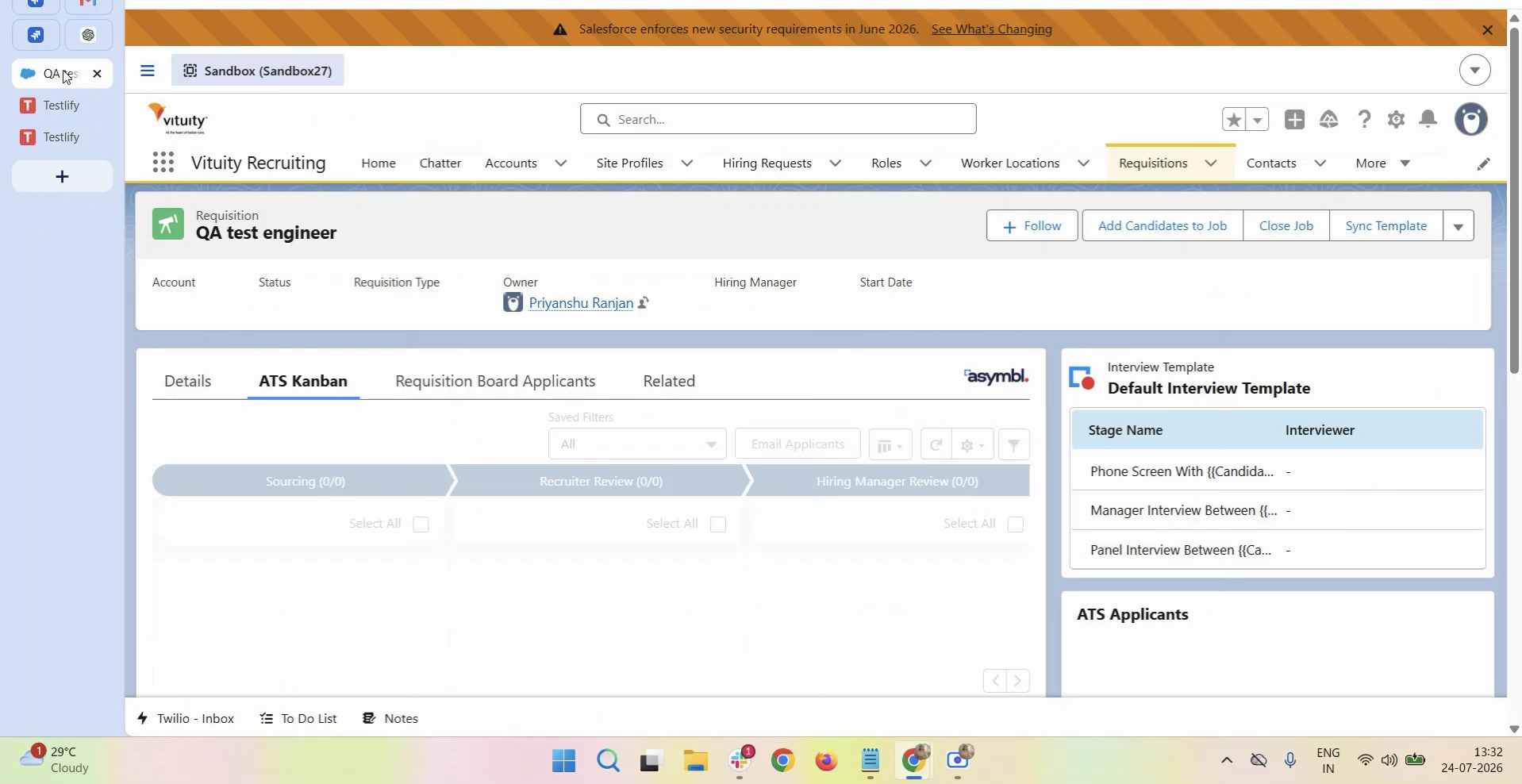1522x784 pixels.
Task: Click the pencil icon to edit navigation
Action: click(1483, 163)
